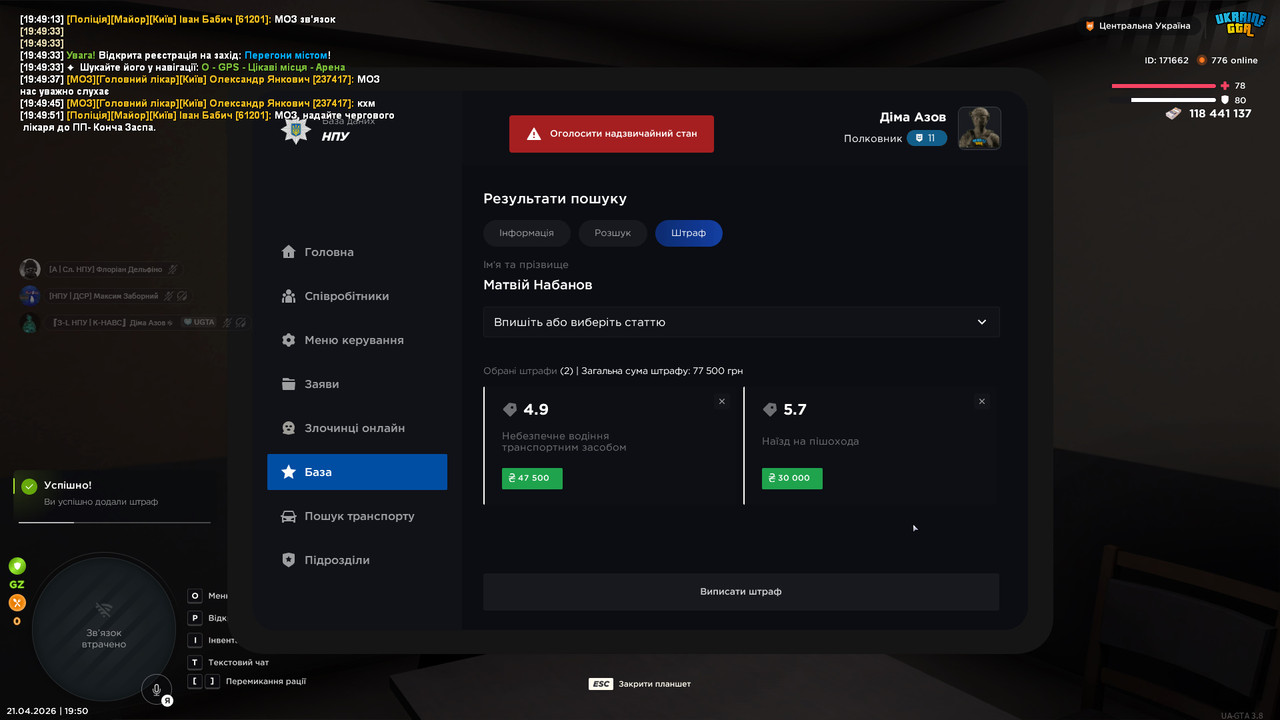Remove fine 5.7 with its X

coord(982,401)
